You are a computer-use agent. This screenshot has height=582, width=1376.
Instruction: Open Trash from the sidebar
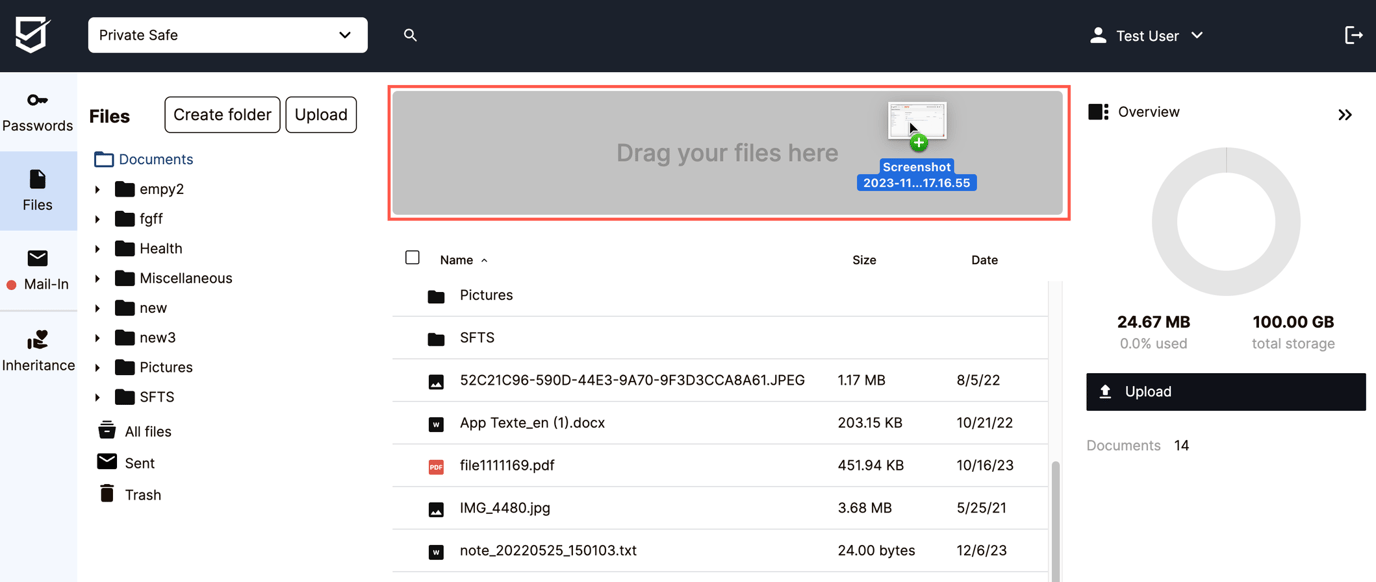click(141, 494)
